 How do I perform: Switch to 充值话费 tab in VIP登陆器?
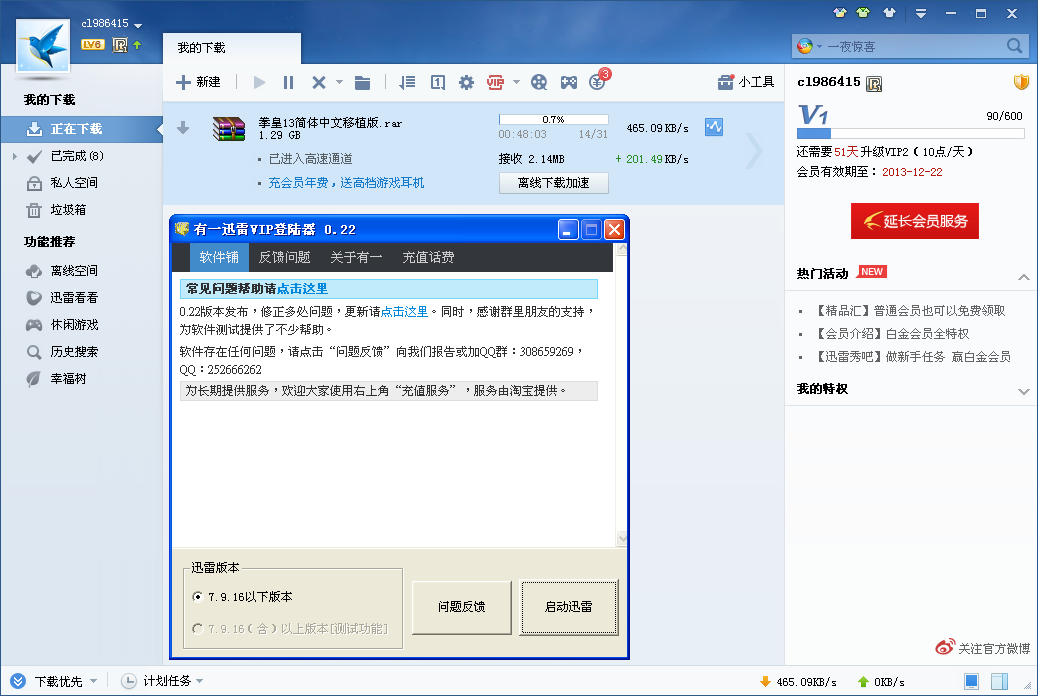click(x=428, y=257)
